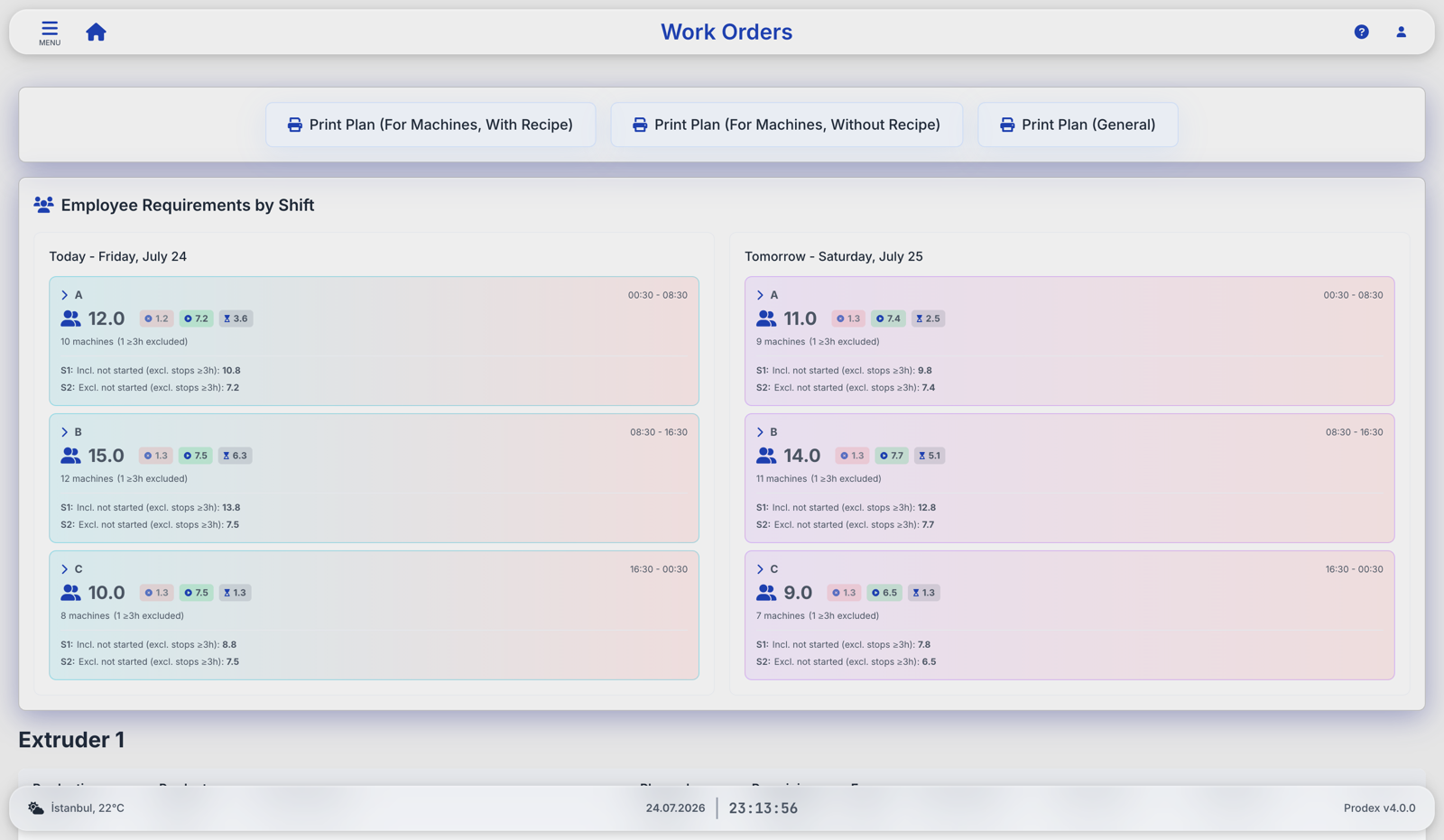Click the 23:13:56 clock in footer
Screen dimensions: 1444x840
point(764,808)
